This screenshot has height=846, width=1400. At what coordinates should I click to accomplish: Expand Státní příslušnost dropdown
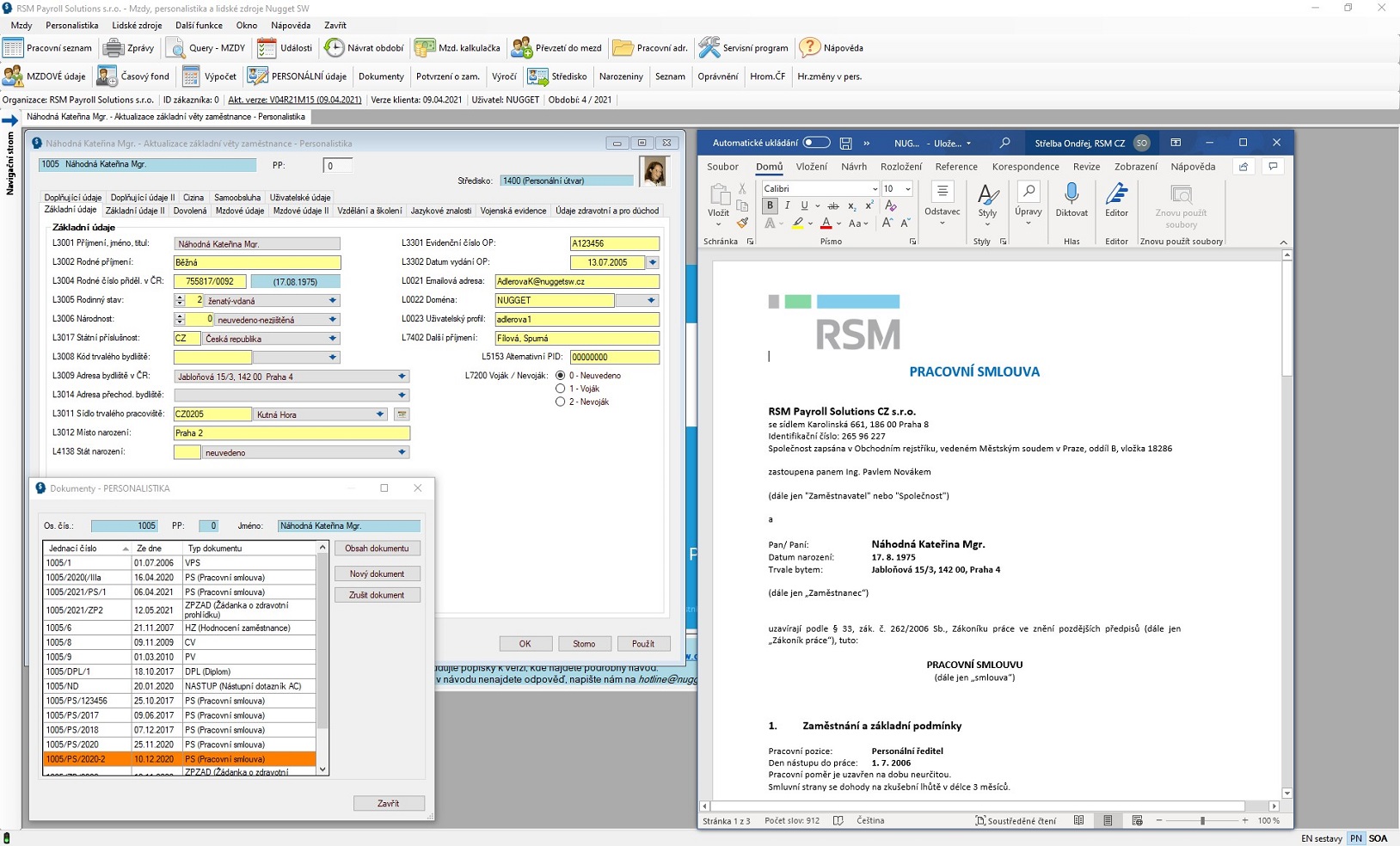point(333,339)
